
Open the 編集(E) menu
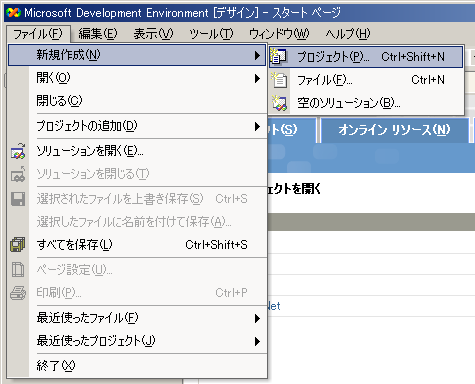pyautogui.click(x=98, y=34)
